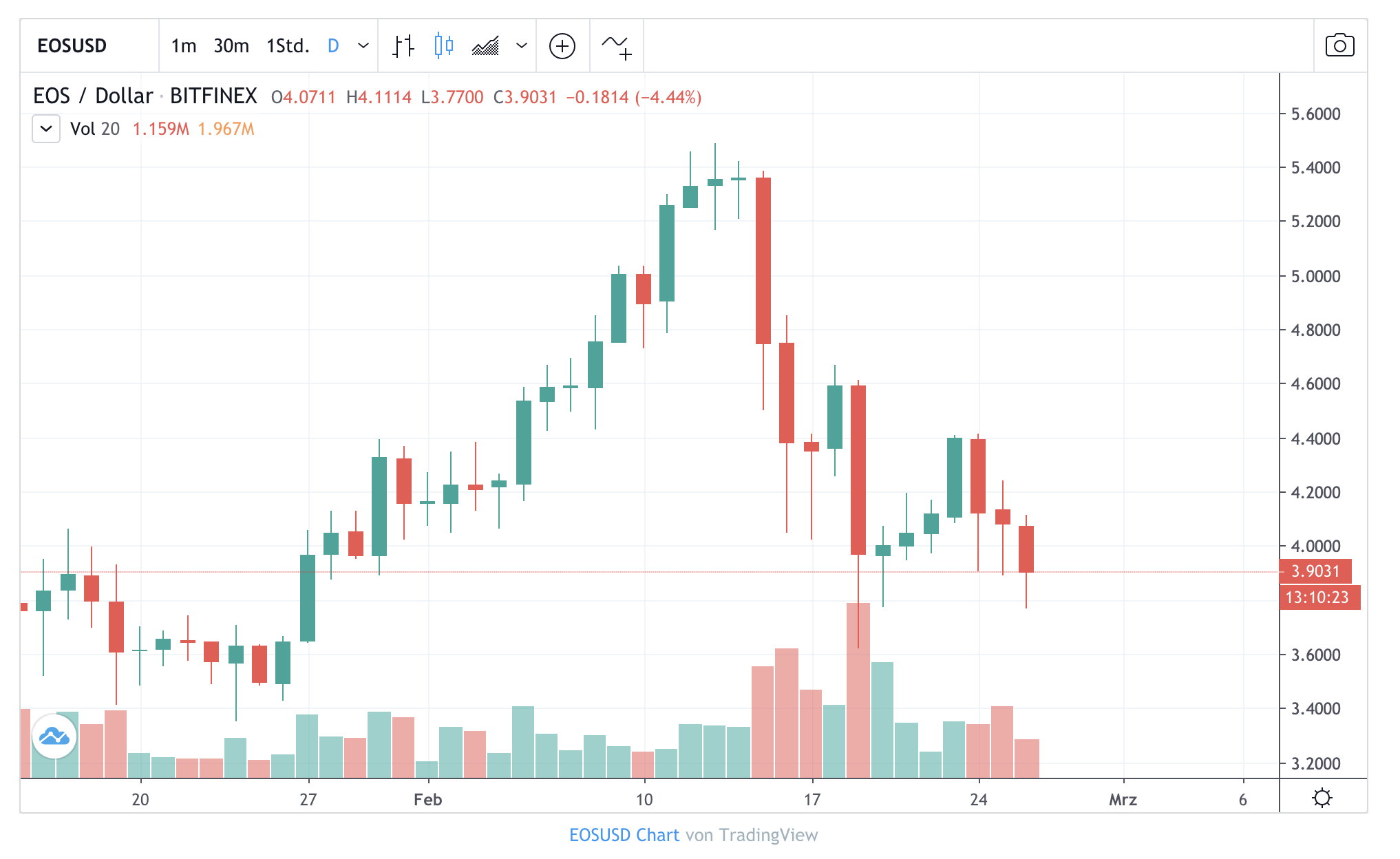Image resolution: width=1400 pixels, height=859 pixels.
Task: Select the D daily timeframe
Action: point(333,46)
